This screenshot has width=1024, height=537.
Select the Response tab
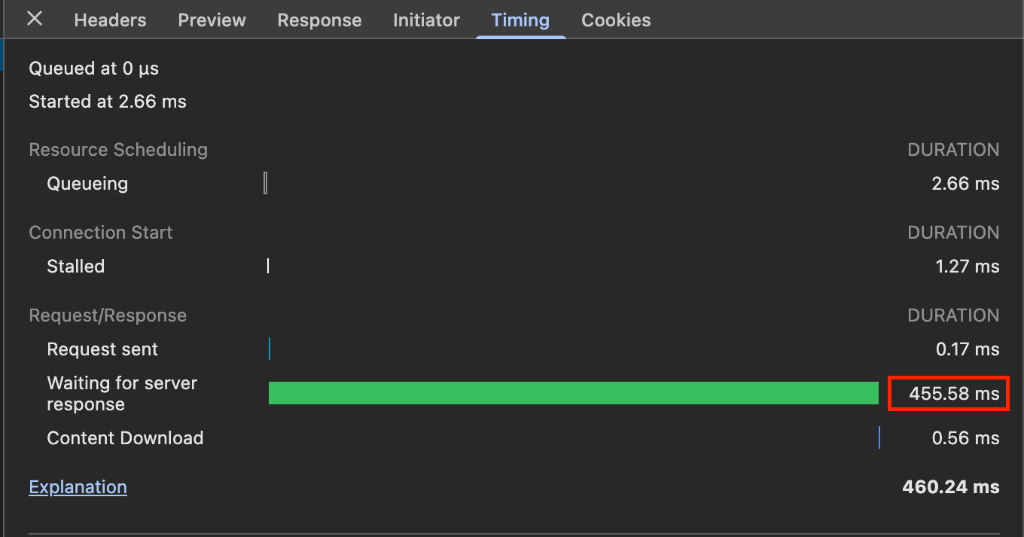tap(319, 20)
